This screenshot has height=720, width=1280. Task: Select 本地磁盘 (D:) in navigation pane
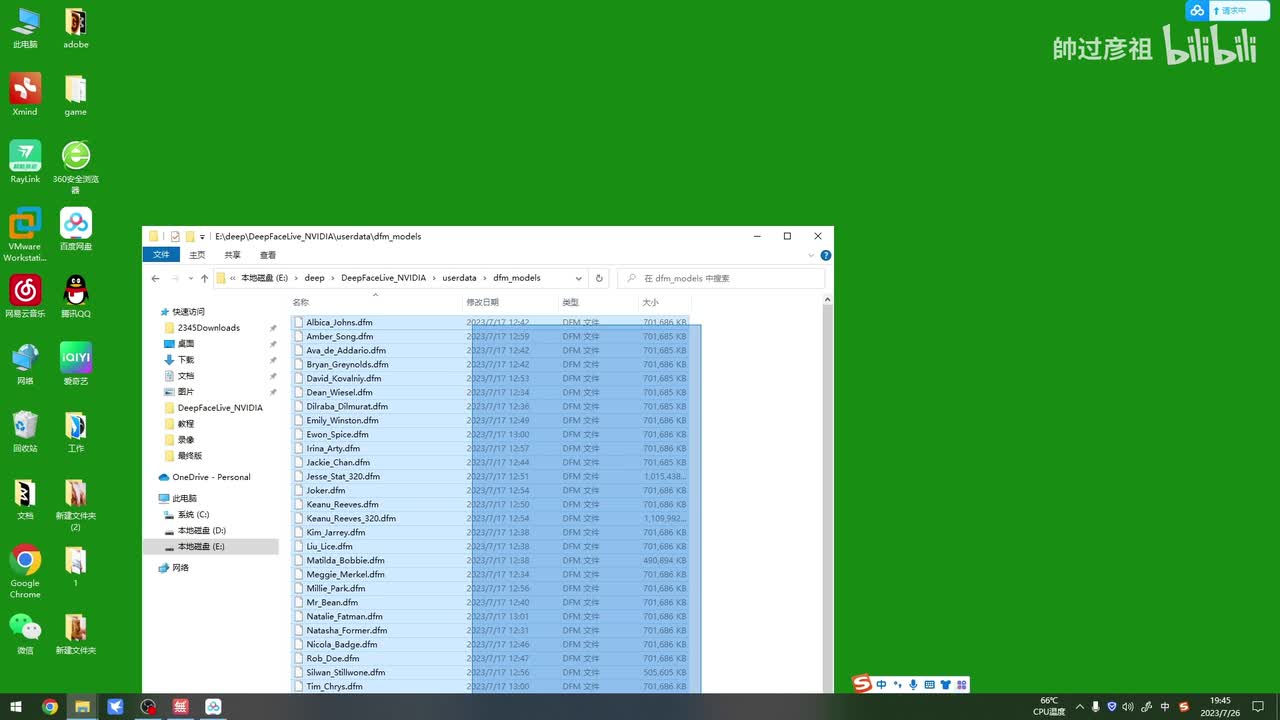(x=201, y=530)
